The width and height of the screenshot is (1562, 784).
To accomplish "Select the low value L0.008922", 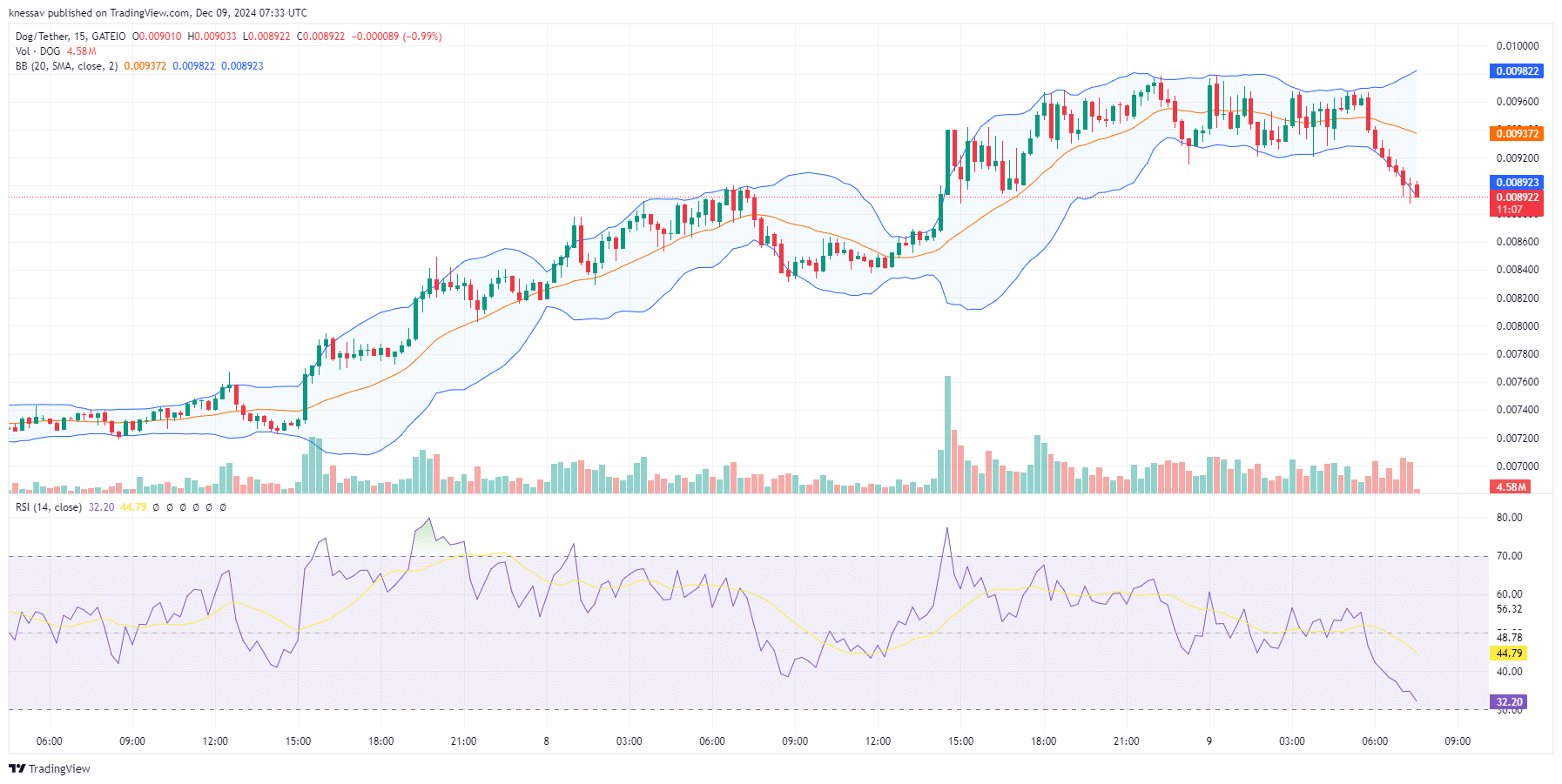I will tap(266, 37).
